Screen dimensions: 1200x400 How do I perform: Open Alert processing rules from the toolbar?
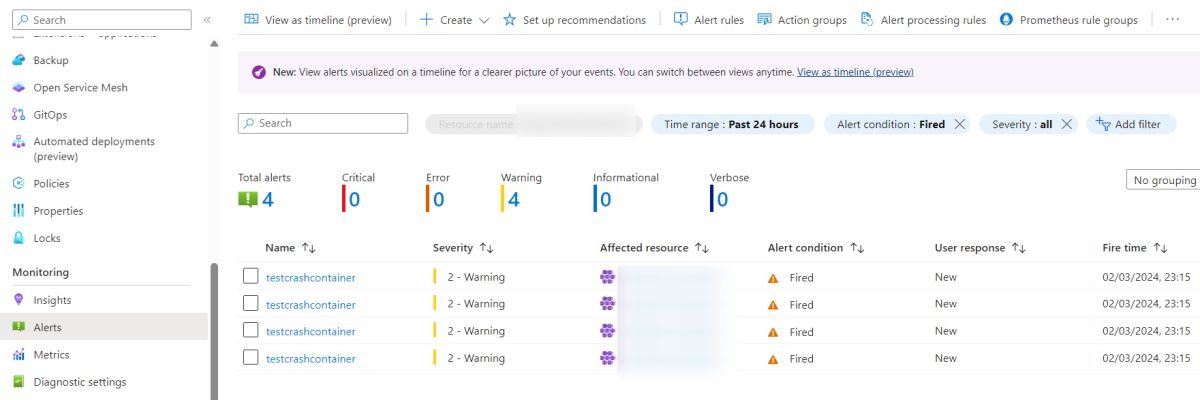point(922,19)
